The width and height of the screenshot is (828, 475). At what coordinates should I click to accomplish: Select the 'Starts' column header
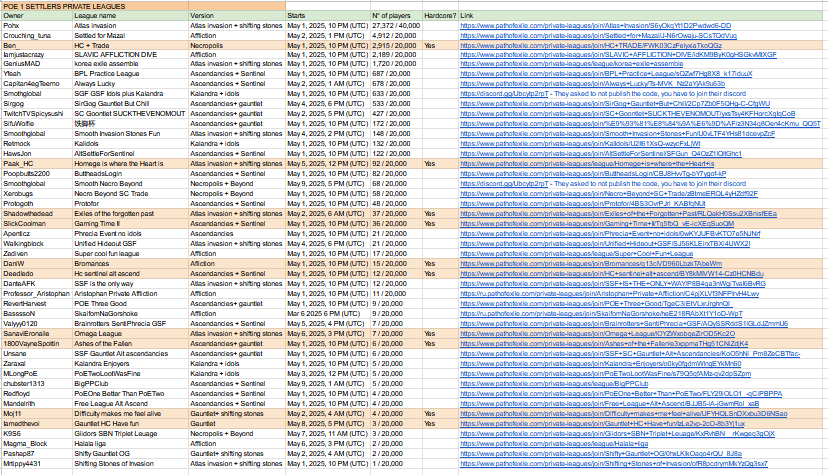pos(328,16)
